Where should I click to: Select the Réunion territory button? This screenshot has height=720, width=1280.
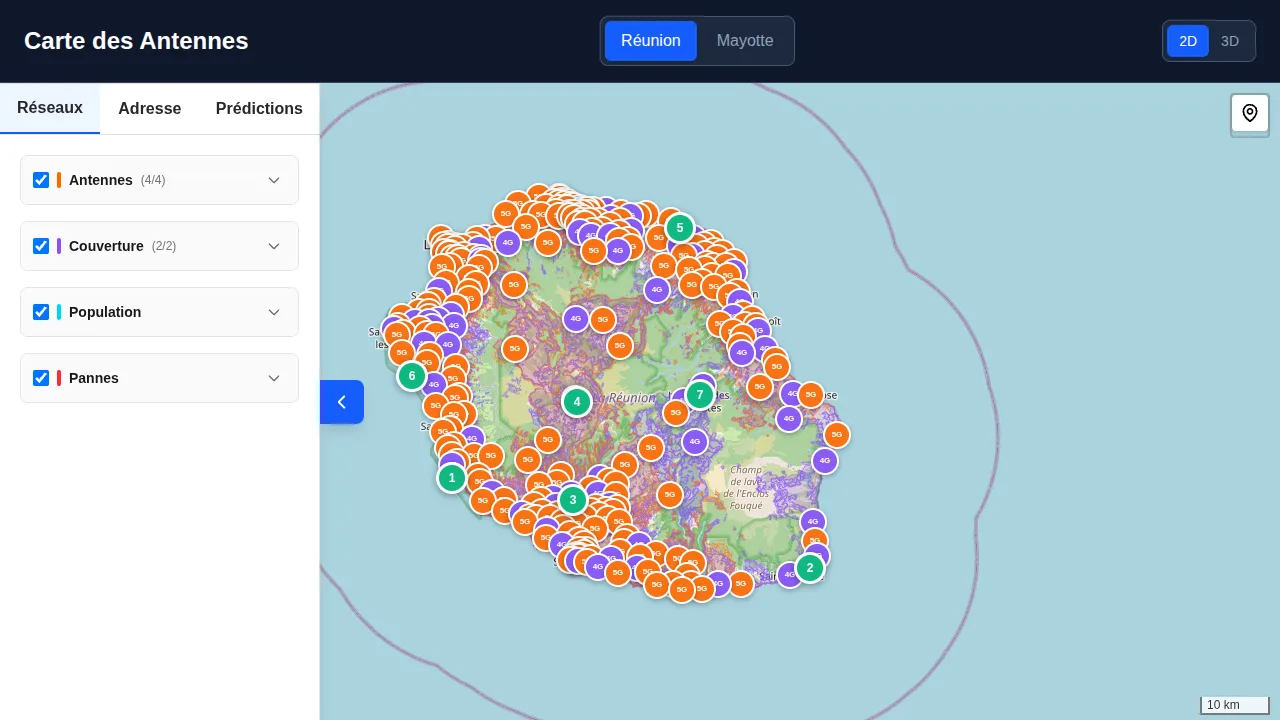tap(651, 41)
